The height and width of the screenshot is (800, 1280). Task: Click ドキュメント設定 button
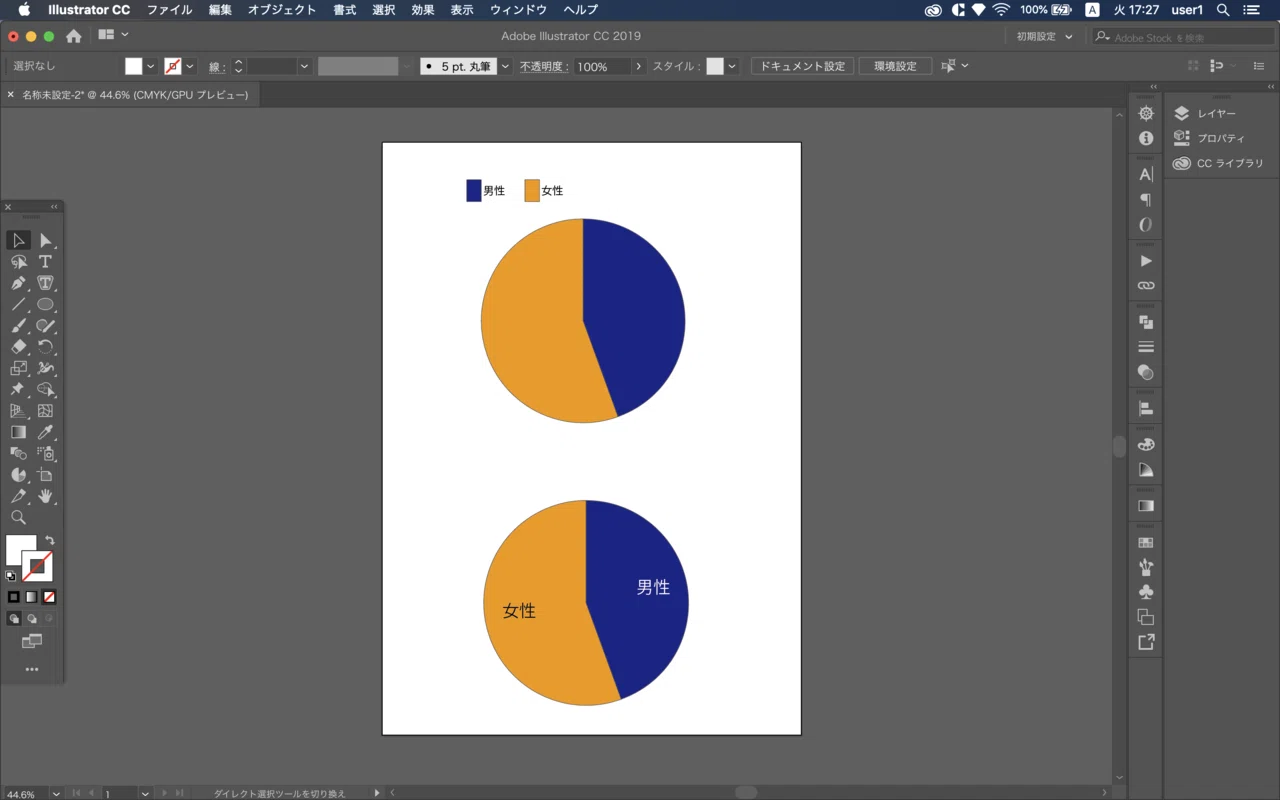pyautogui.click(x=802, y=66)
